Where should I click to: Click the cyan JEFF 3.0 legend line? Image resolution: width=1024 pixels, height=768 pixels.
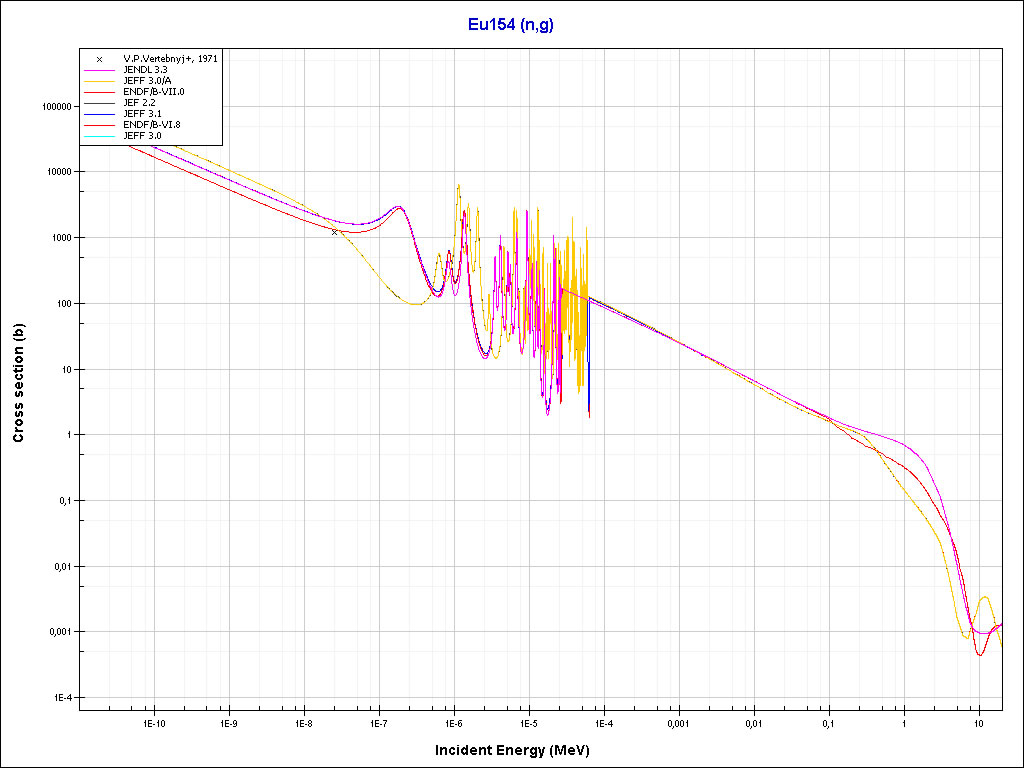click(99, 135)
